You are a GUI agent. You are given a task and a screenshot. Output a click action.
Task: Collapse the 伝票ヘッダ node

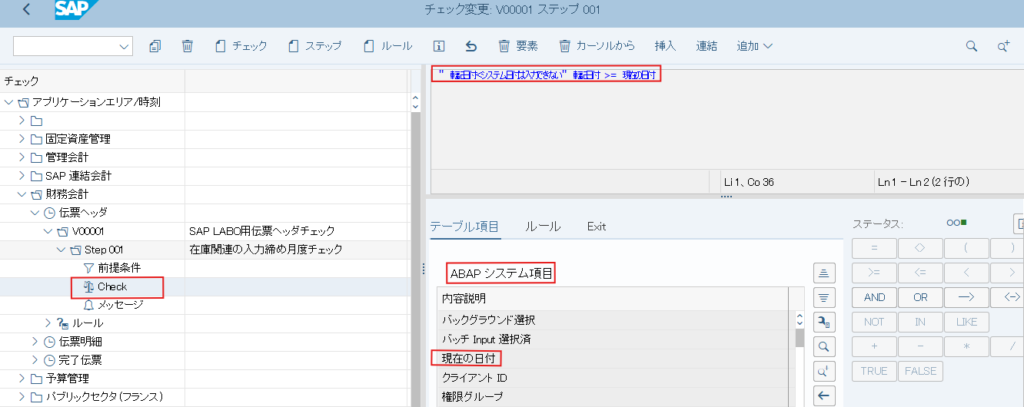coord(34,212)
